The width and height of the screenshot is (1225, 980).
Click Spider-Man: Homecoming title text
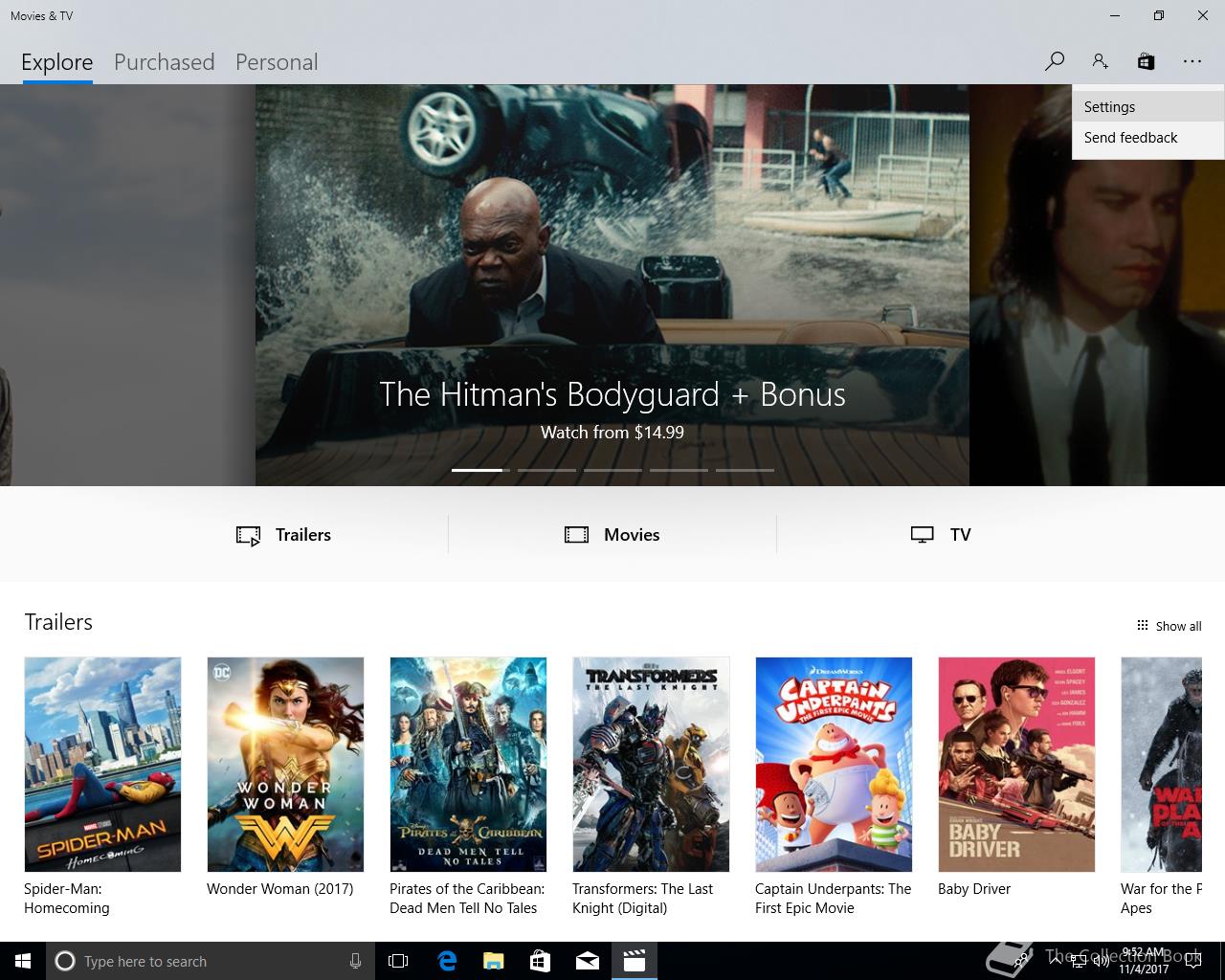[67, 899]
